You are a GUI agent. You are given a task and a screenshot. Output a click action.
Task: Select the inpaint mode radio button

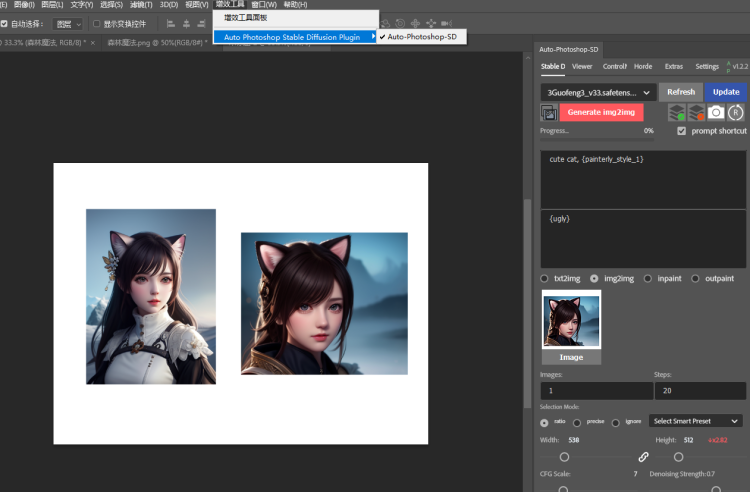648,278
